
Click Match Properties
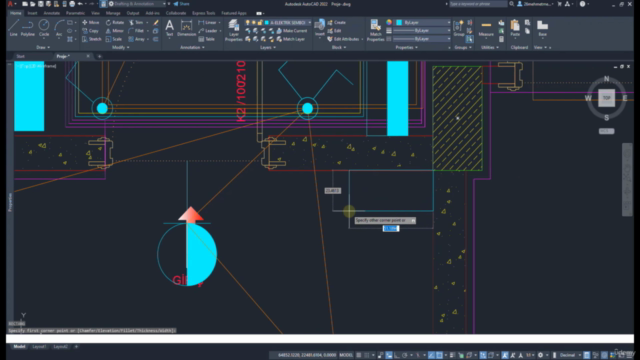click(376, 30)
